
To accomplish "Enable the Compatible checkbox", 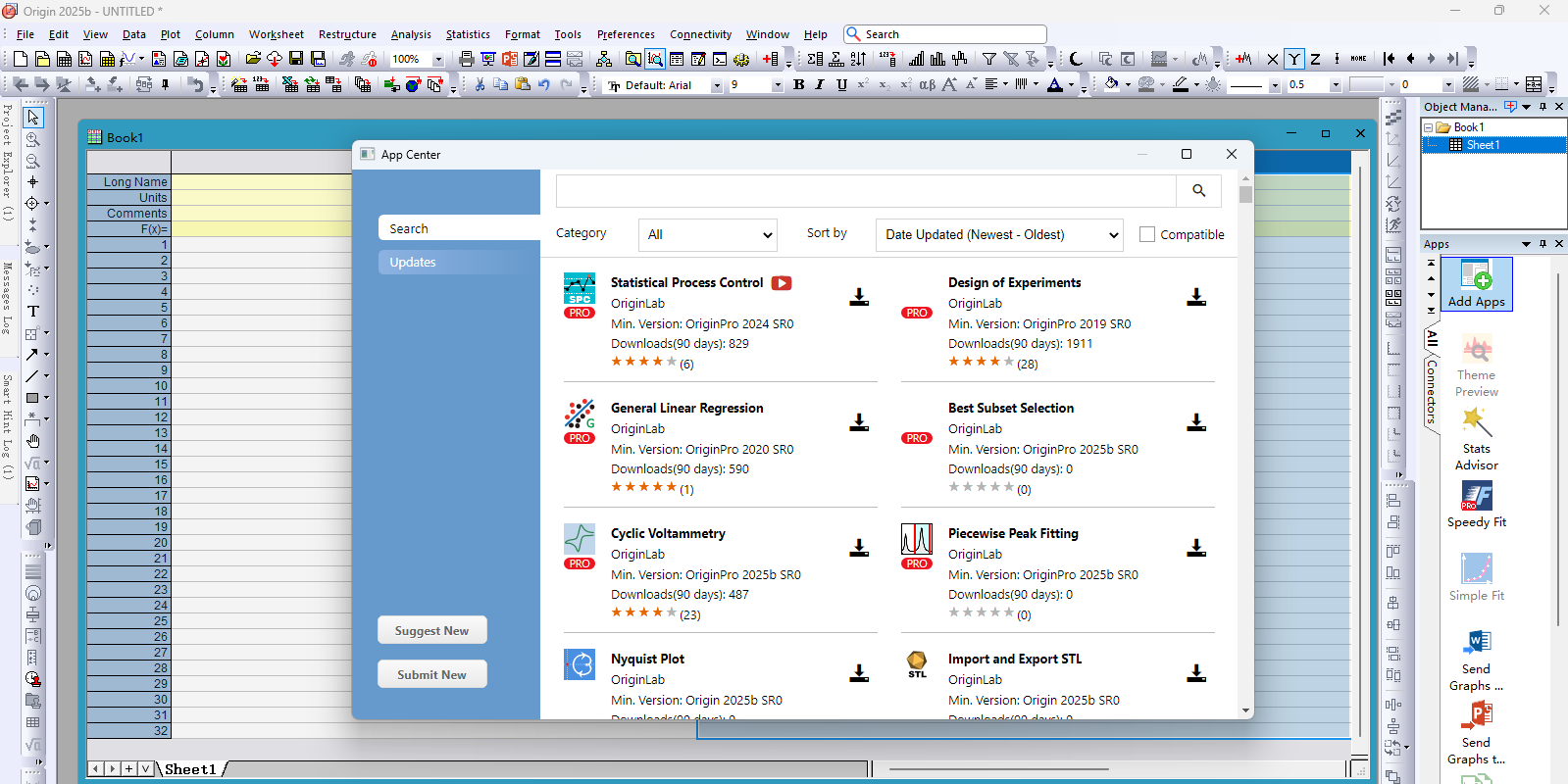I will click(1147, 234).
